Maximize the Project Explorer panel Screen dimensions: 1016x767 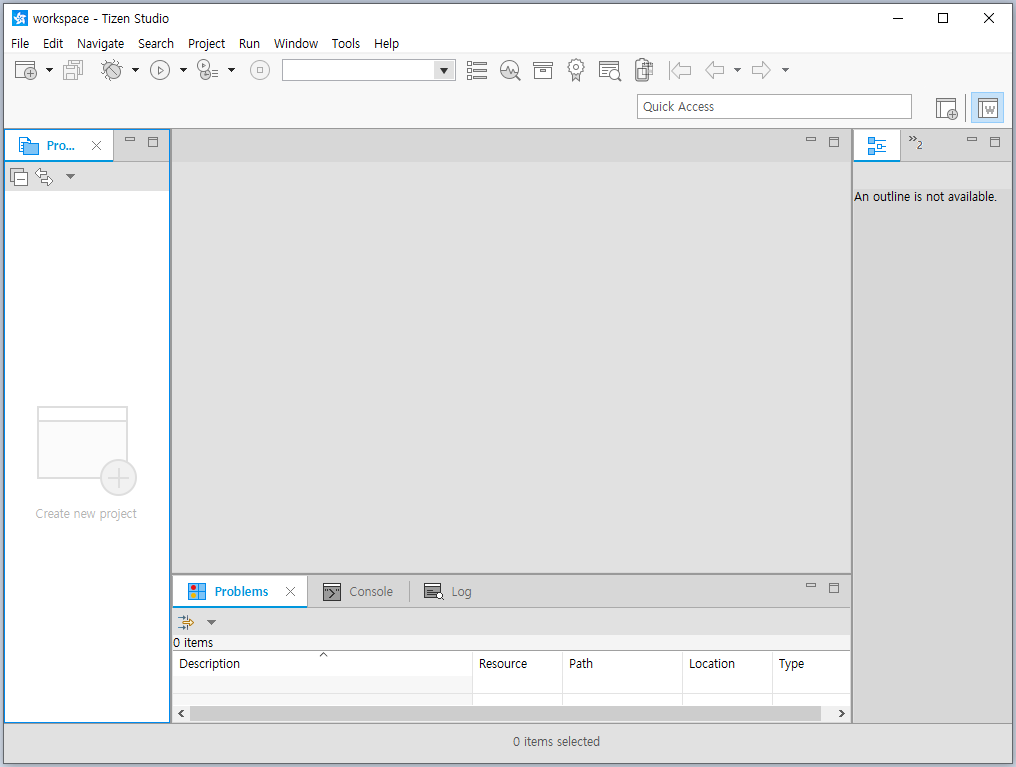pyautogui.click(x=153, y=142)
